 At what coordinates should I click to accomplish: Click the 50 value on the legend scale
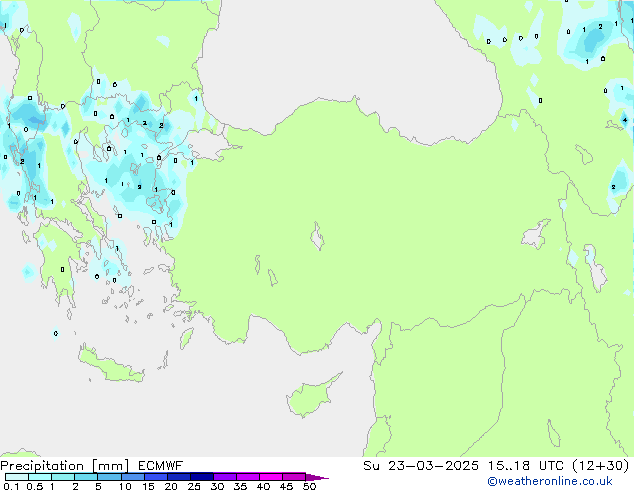[309, 487]
